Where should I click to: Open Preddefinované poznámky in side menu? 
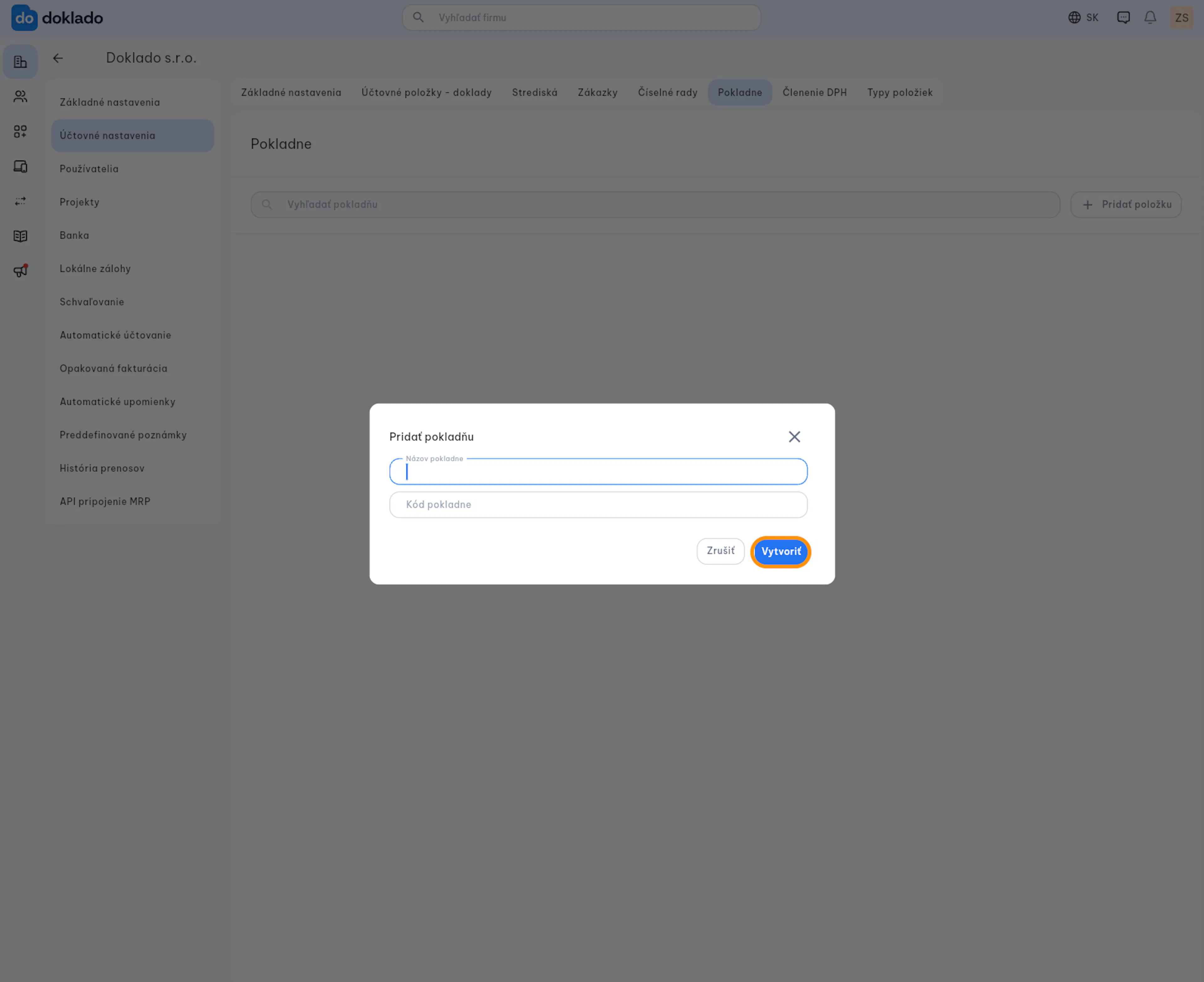pyautogui.click(x=132, y=435)
